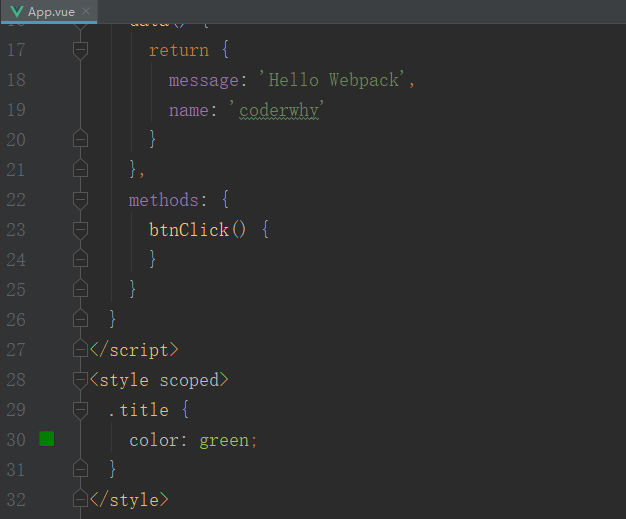626x519 pixels.
Task: Click line number 17 in gutter
Action: [x=16, y=50]
